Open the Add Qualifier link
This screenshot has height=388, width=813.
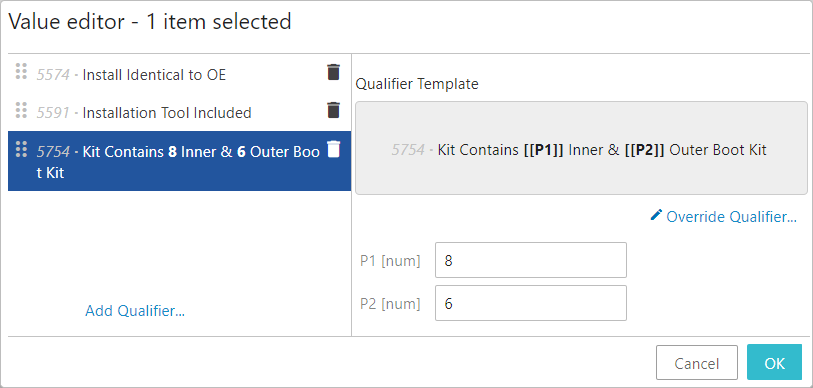click(135, 311)
